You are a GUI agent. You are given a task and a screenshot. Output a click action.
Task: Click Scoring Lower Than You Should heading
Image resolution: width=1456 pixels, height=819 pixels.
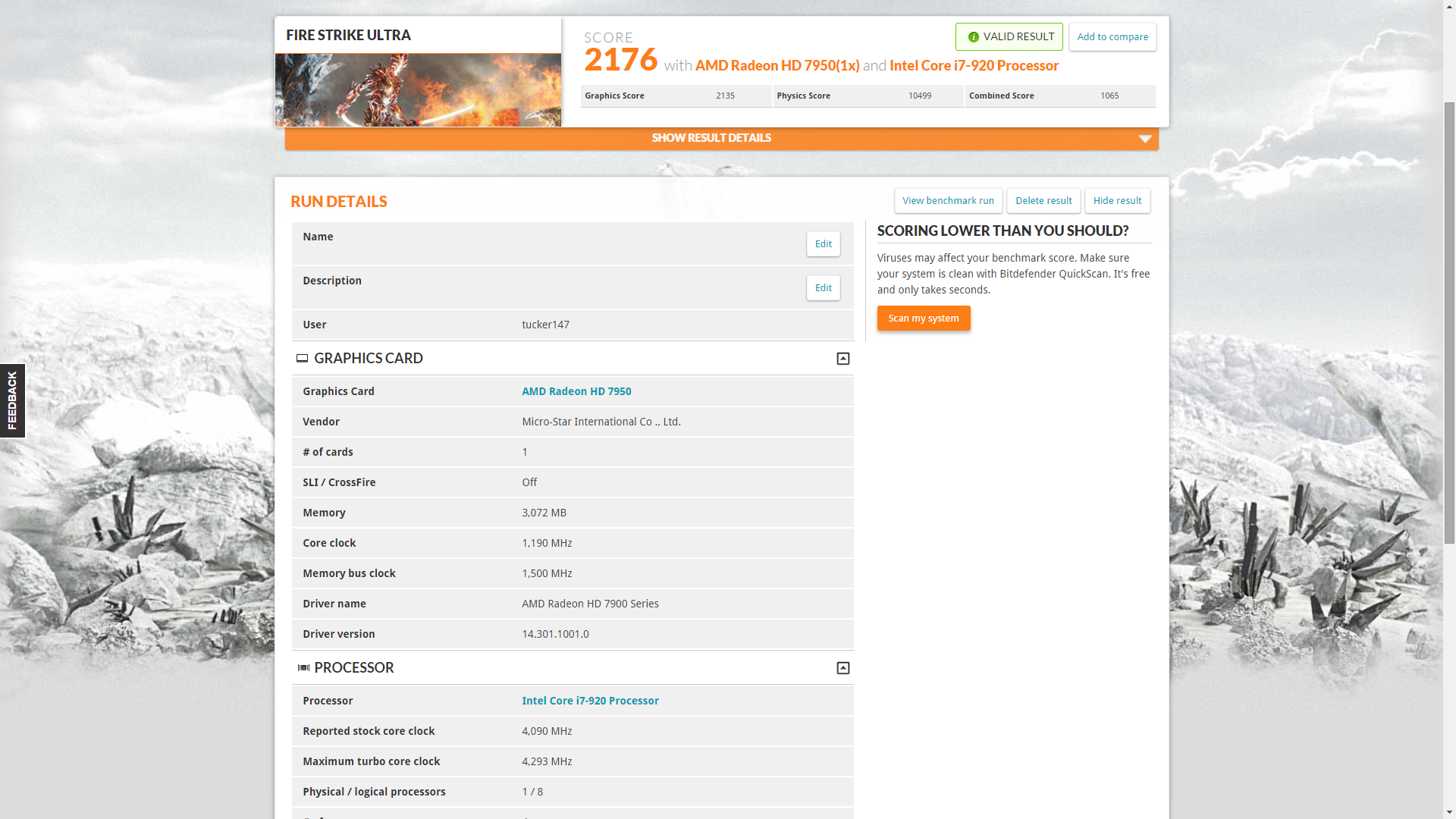(1003, 231)
